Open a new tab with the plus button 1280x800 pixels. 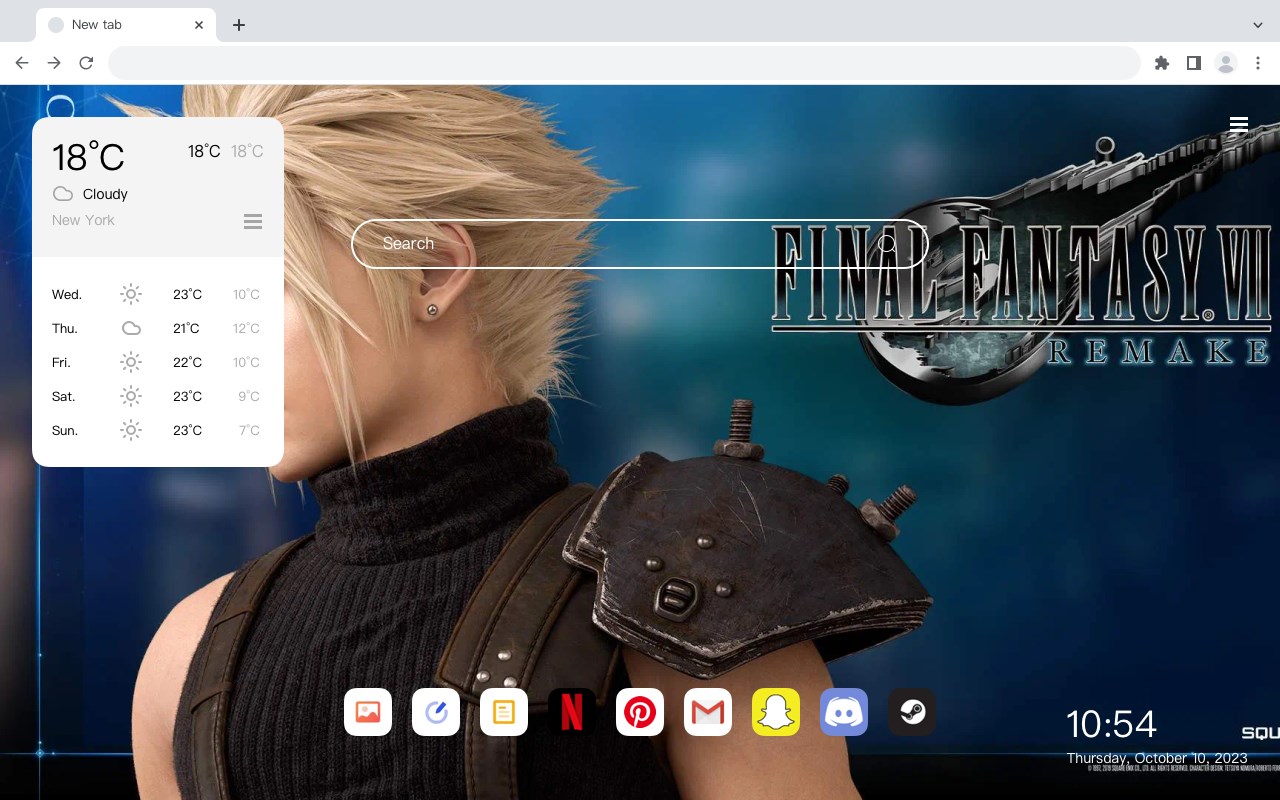[238, 25]
